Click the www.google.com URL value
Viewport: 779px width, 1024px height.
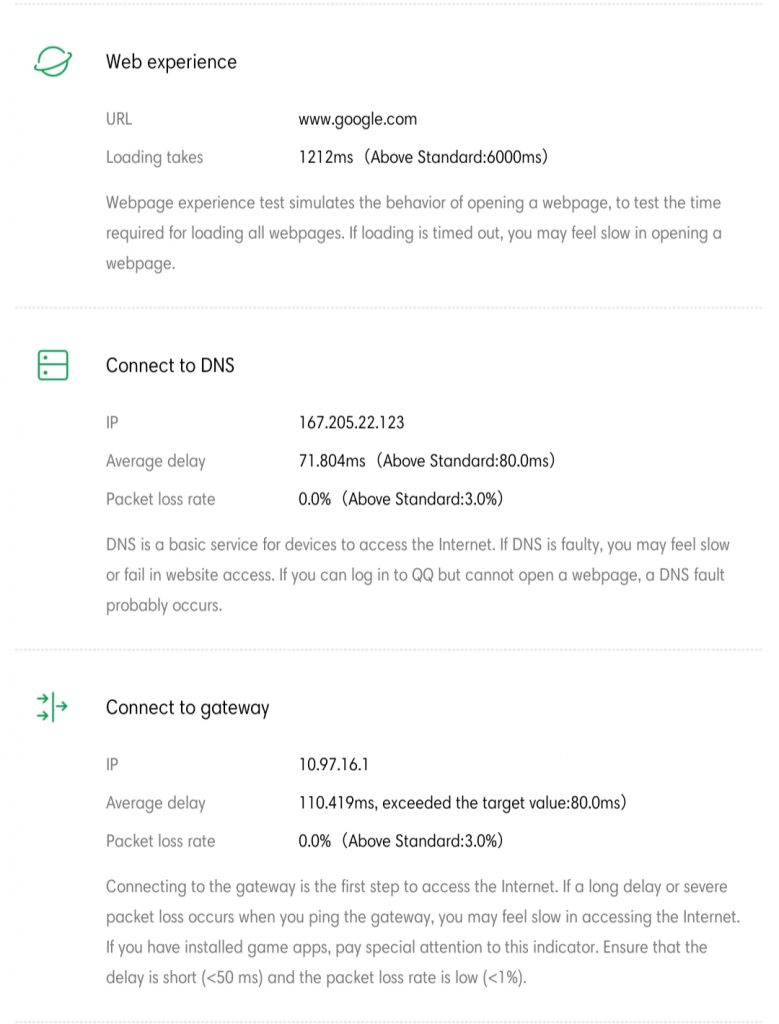point(357,119)
